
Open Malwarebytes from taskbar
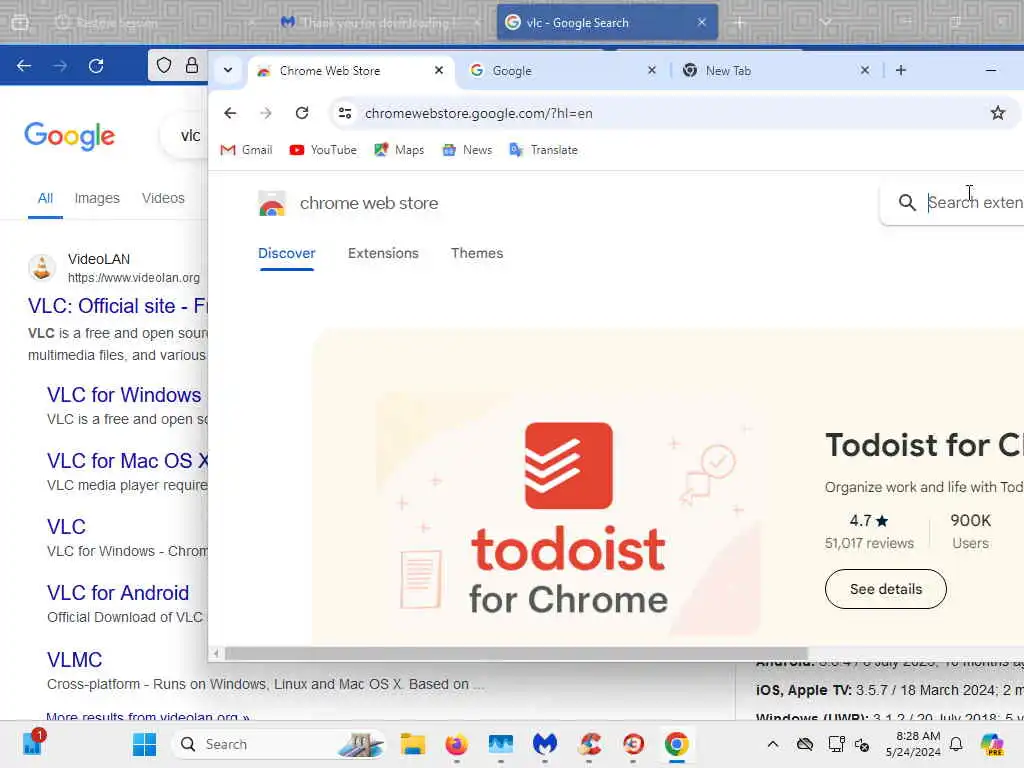click(545, 744)
